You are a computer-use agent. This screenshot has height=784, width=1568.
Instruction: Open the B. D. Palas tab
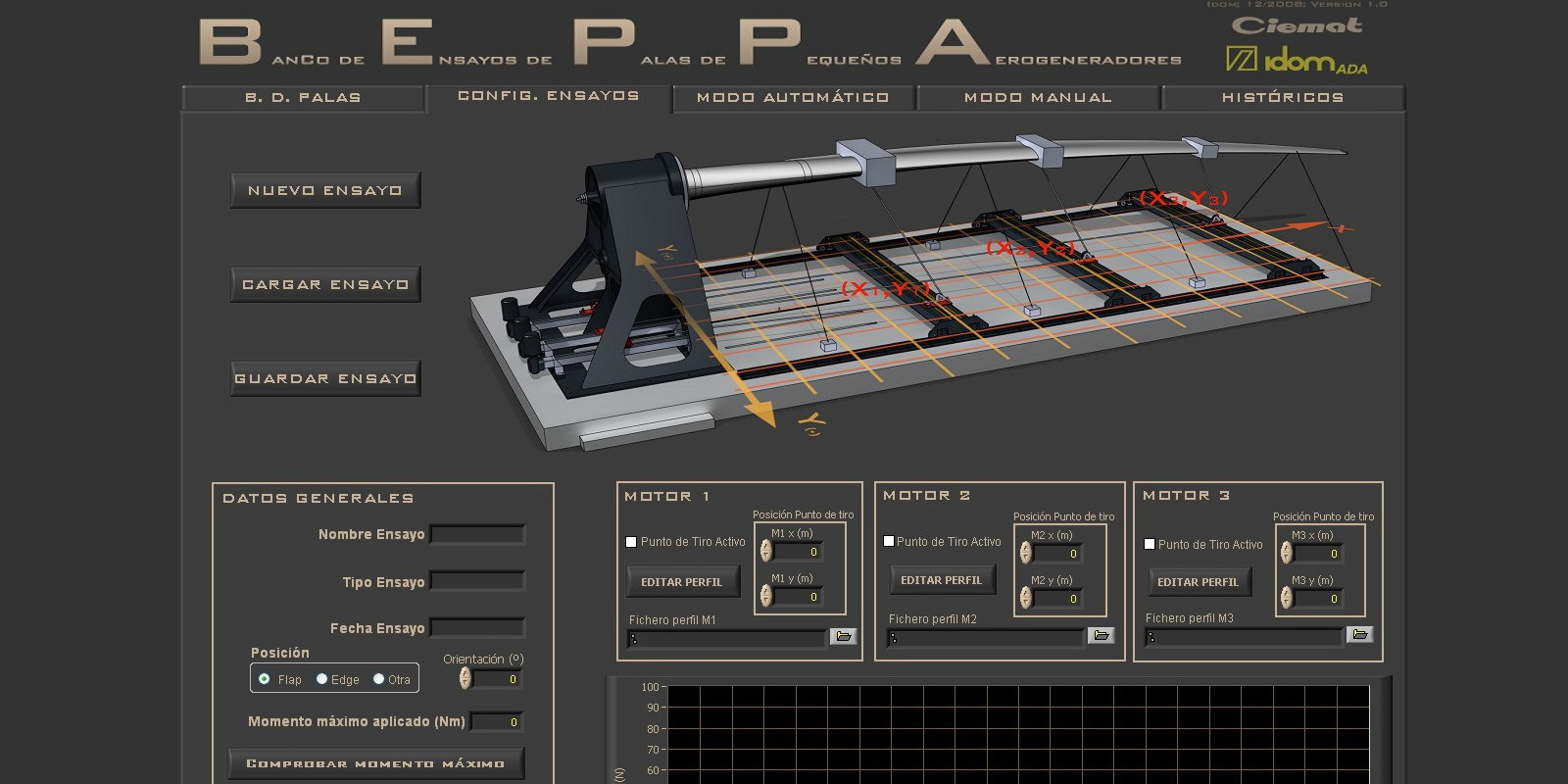pyautogui.click(x=303, y=98)
